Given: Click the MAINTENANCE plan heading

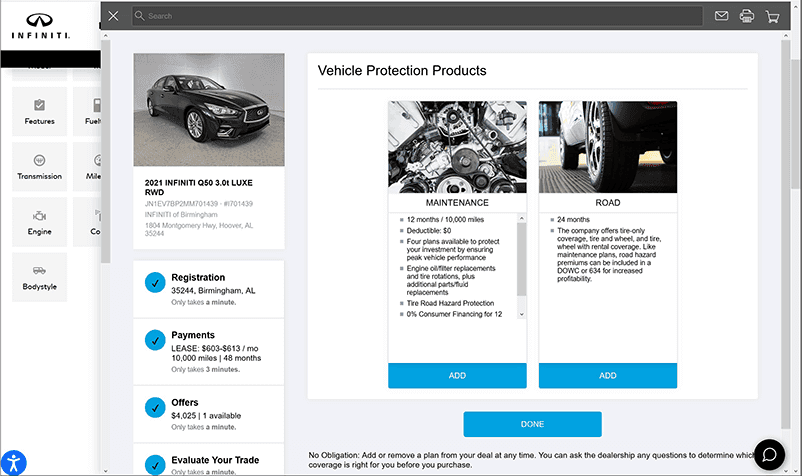Looking at the screenshot, I should click(x=457, y=202).
